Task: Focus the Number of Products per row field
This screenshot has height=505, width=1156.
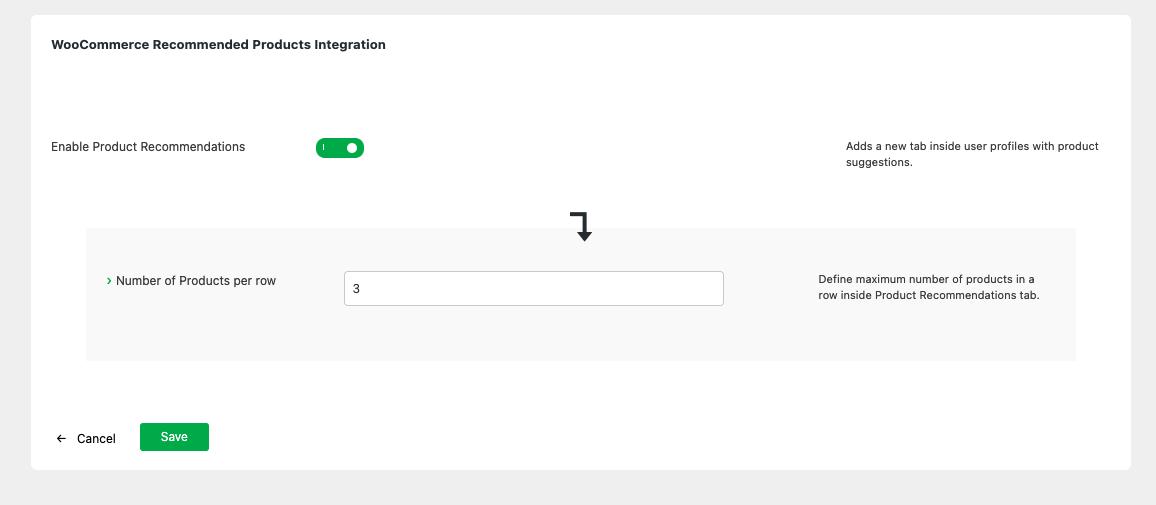Action: click(x=533, y=289)
